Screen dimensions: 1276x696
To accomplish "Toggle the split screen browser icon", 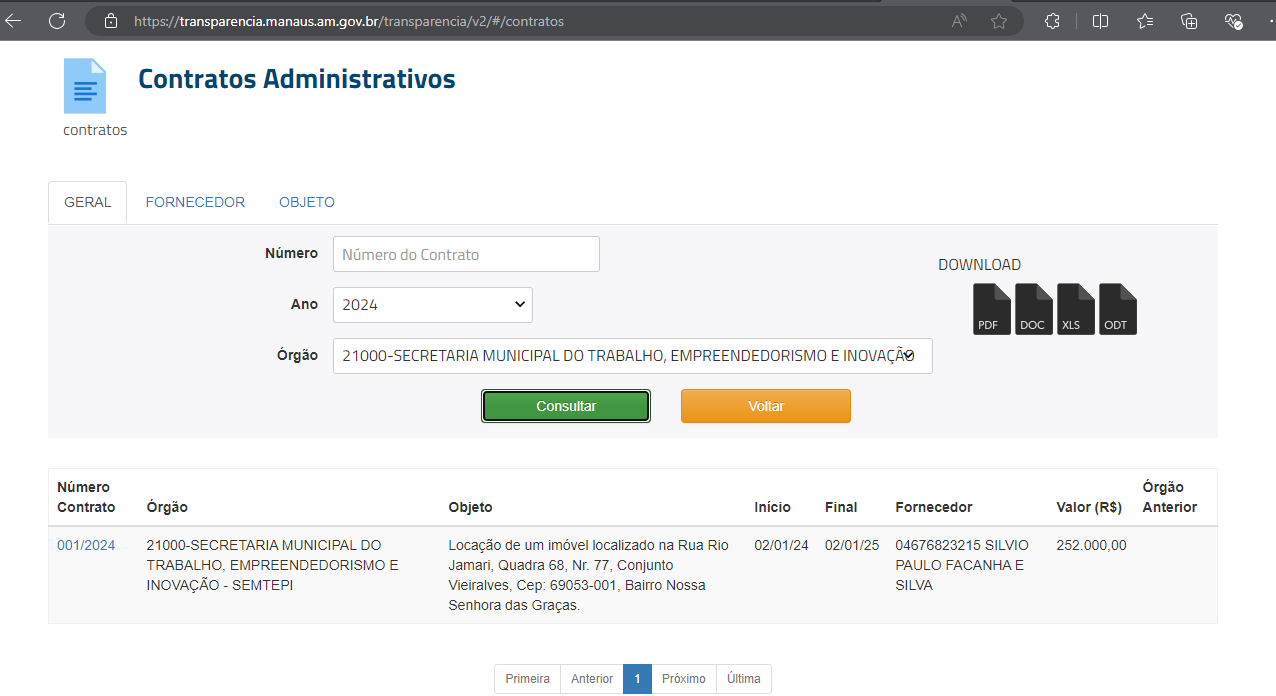I will 1100,21.
